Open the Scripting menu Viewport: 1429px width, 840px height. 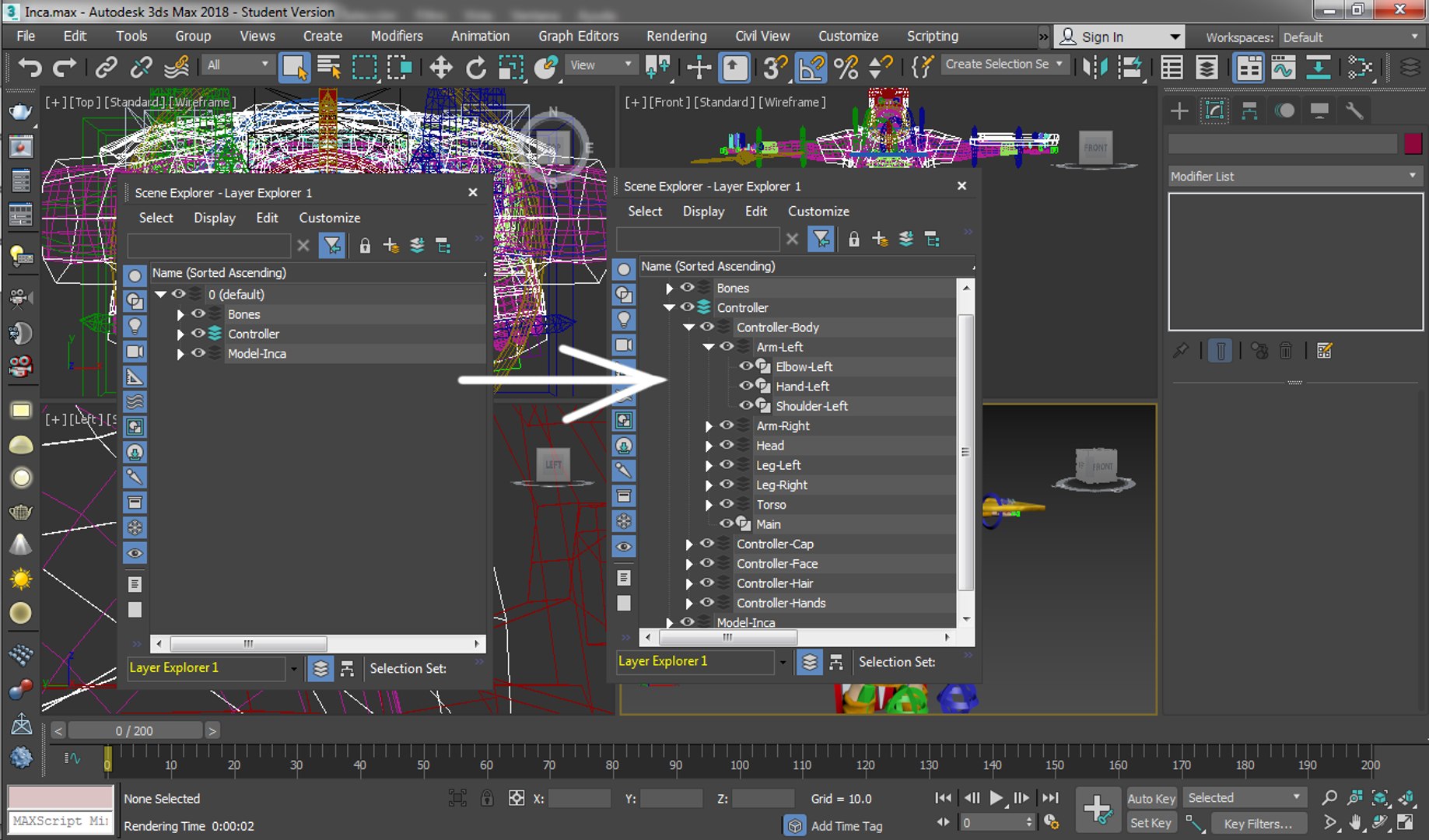point(932,36)
